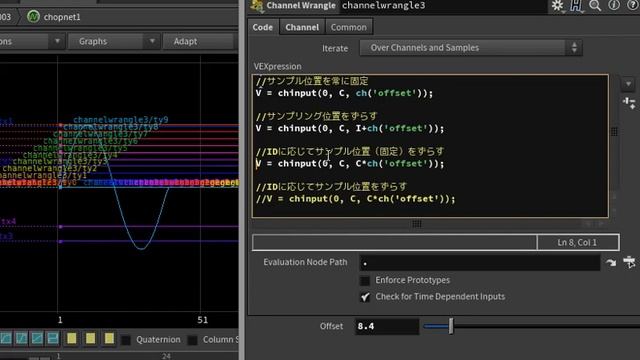Screen dimensions: 640x360
Task: Click the jump-to-node arrow beside Evaluation Node Path
Action: pos(611,262)
